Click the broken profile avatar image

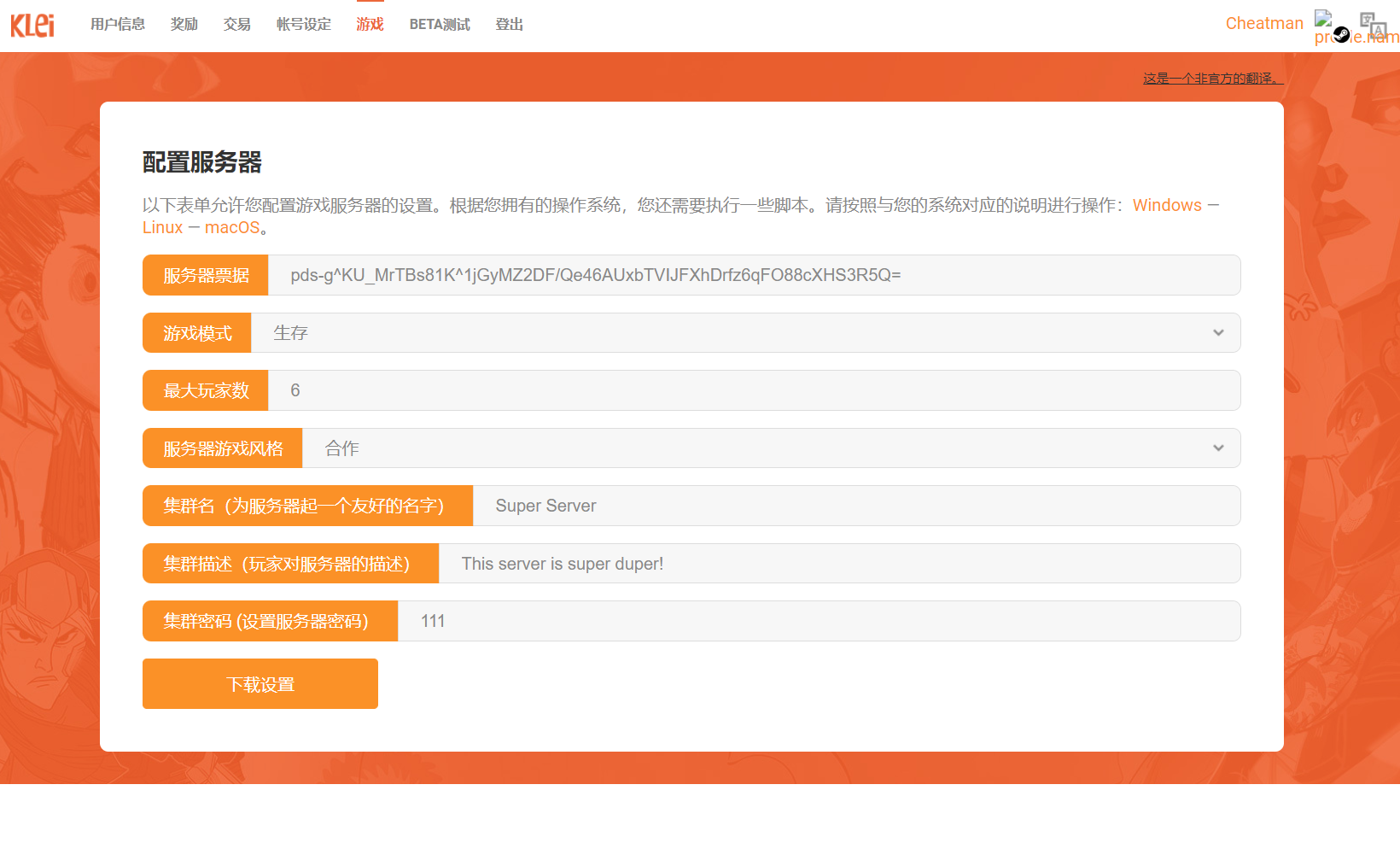1323,18
